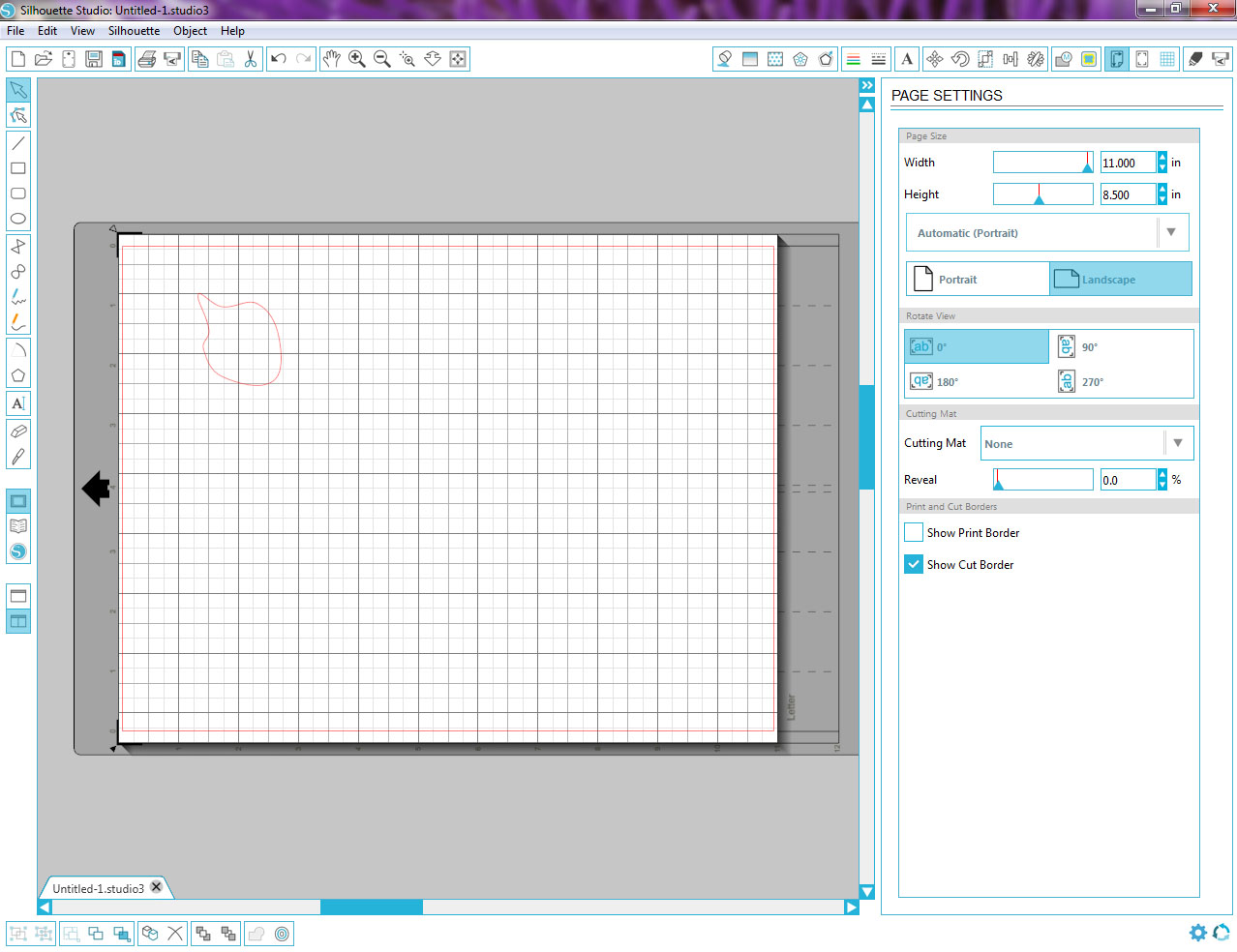Save the document with floppy disk icon
The height and width of the screenshot is (952, 1237).
pyautogui.click(x=94, y=59)
